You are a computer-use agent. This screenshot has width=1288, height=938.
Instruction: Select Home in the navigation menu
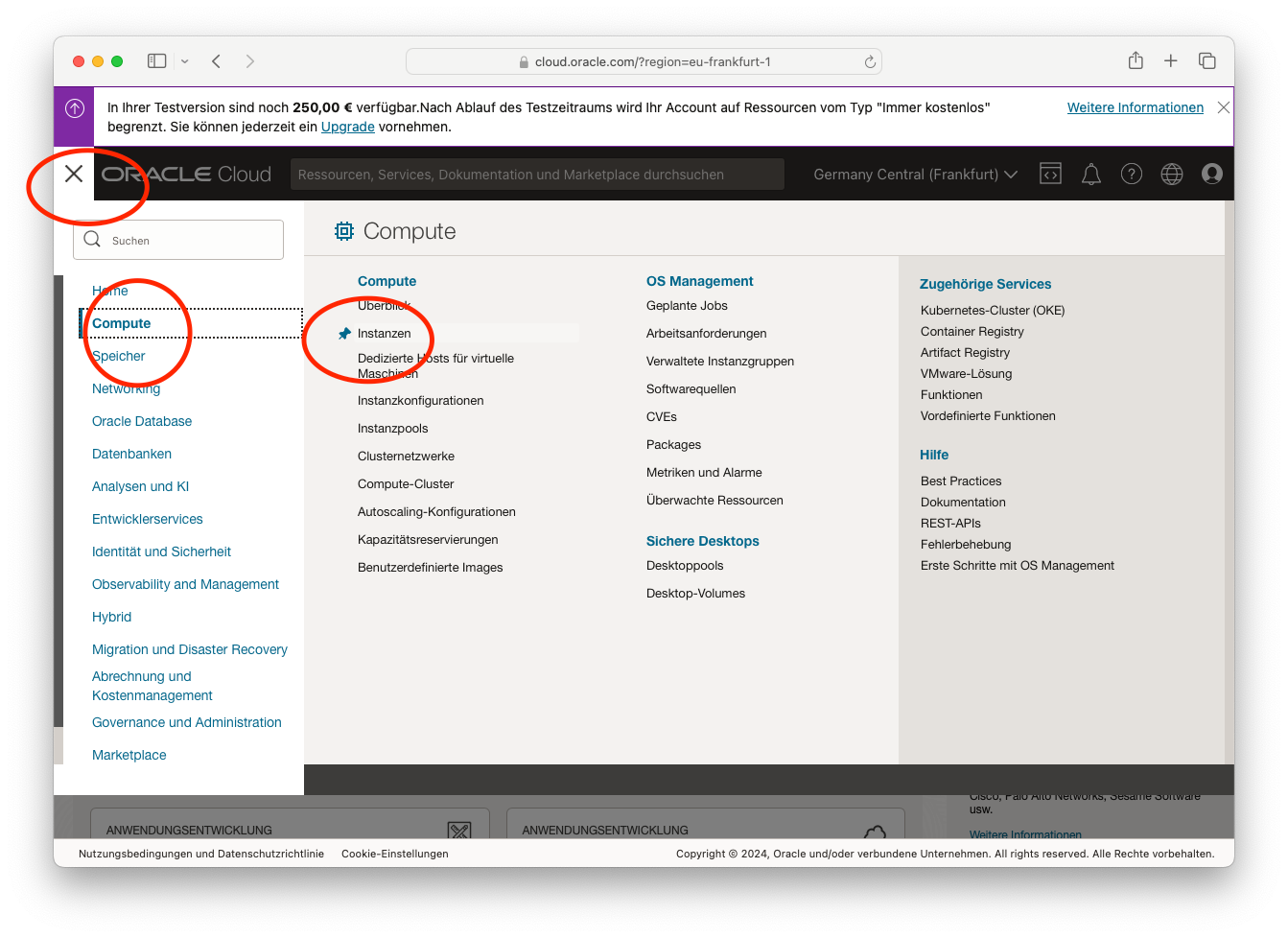[110, 291]
